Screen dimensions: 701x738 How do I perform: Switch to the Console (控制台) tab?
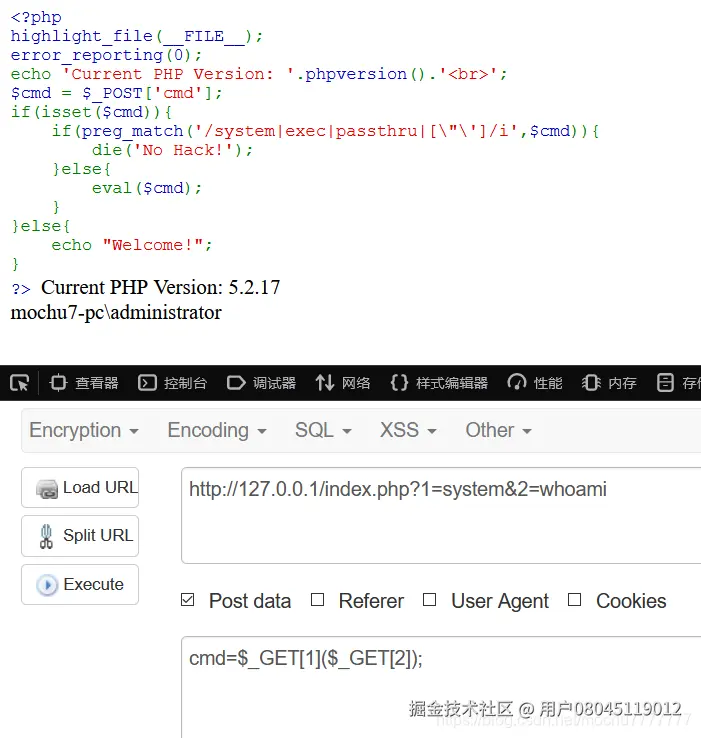(172, 383)
